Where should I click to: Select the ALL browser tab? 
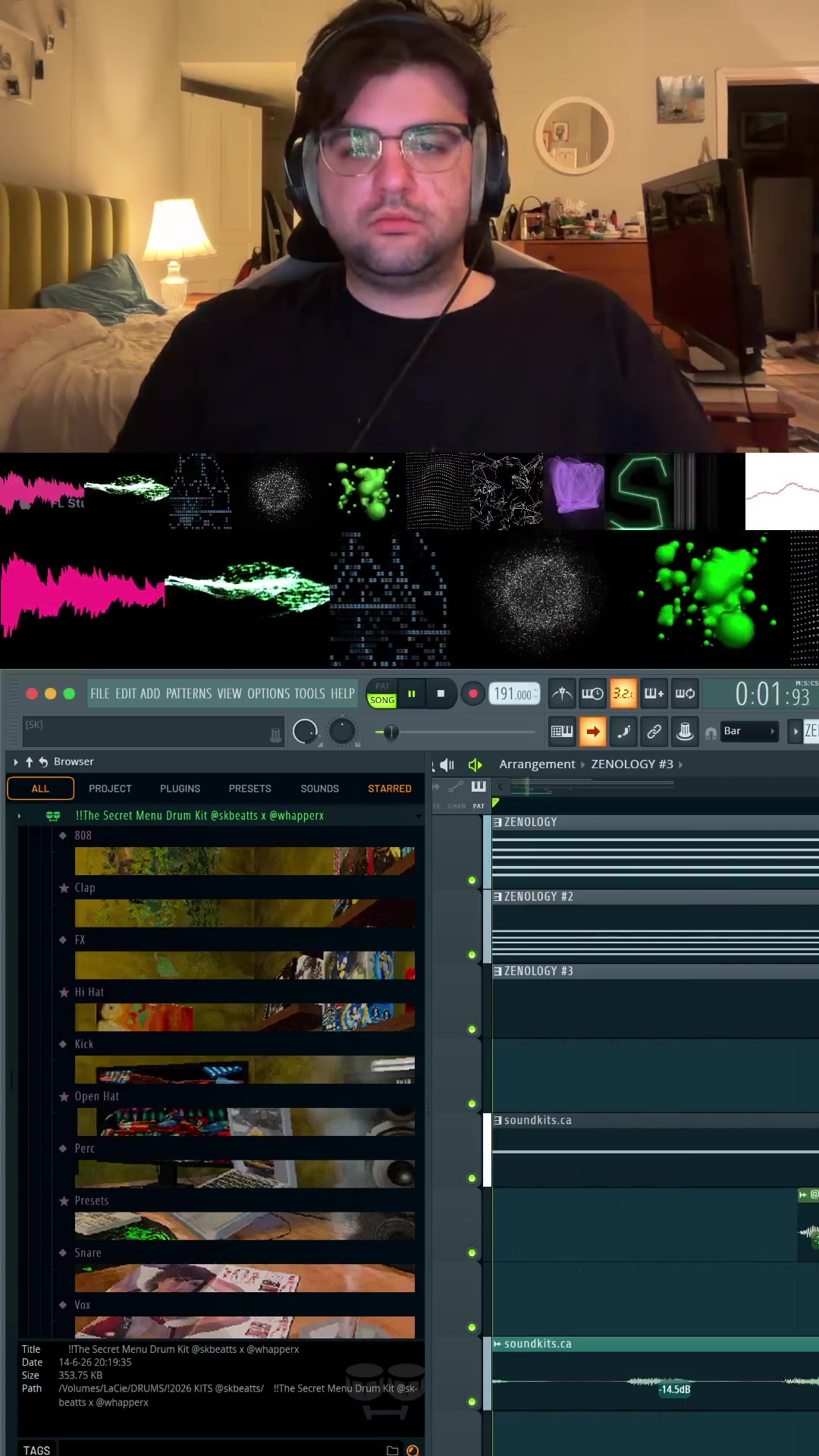point(40,789)
